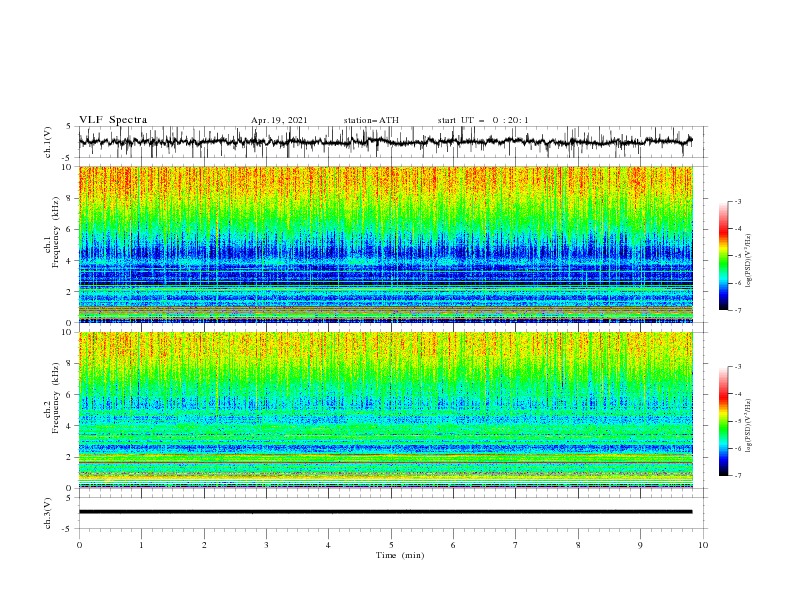Click the "8" kHz tick on ch.2 frequency axis

(71, 364)
